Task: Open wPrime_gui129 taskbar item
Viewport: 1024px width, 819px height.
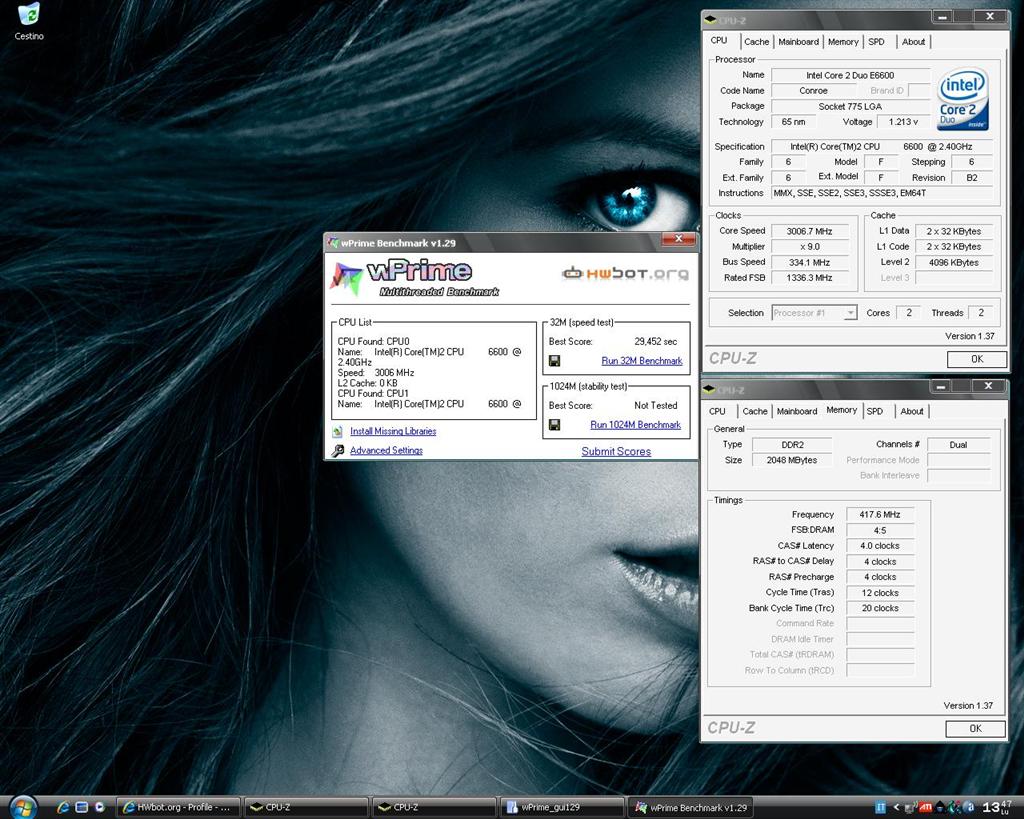Action: [562, 807]
